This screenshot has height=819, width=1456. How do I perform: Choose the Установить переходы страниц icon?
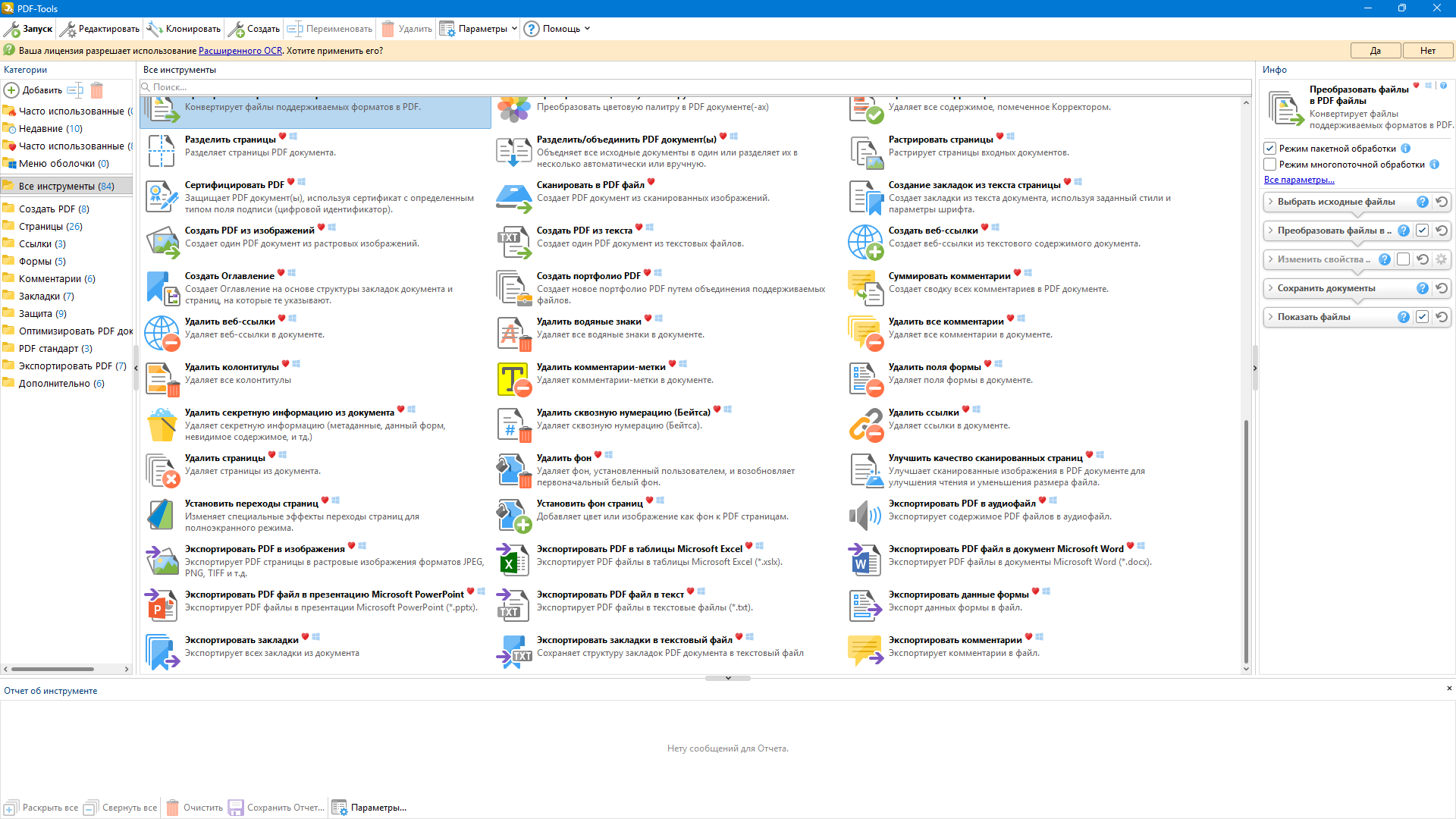coord(162,514)
